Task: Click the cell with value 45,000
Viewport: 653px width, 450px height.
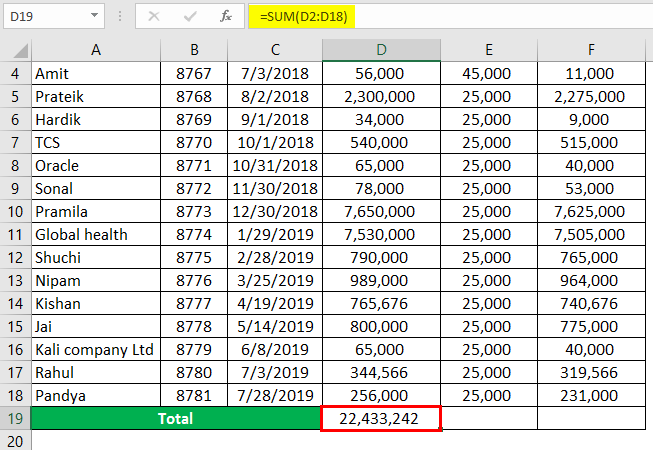Action: (x=489, y=74)
